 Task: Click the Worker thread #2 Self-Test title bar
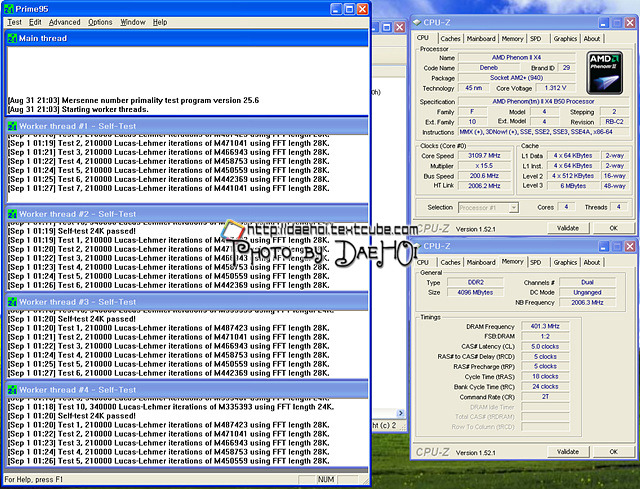187,214
